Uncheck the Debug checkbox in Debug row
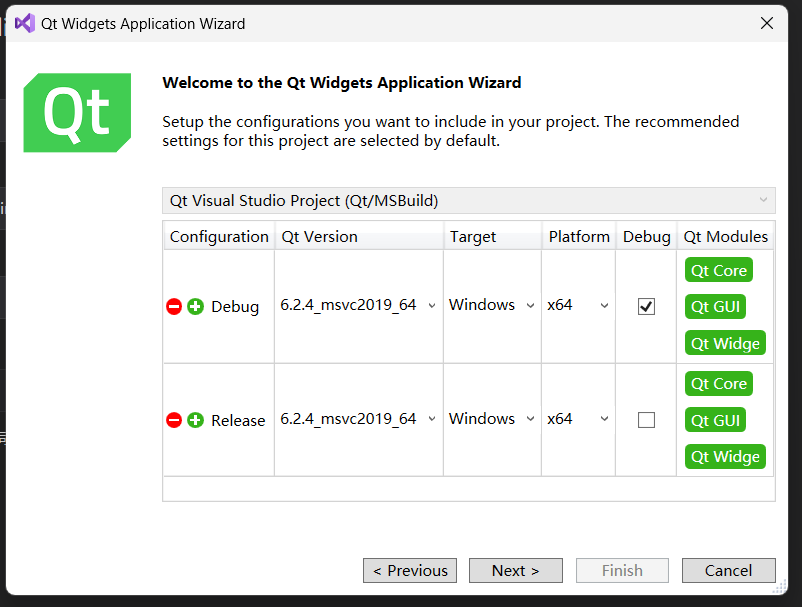Image resolution: width=802 pixels, height=607 pixels. 647,307
